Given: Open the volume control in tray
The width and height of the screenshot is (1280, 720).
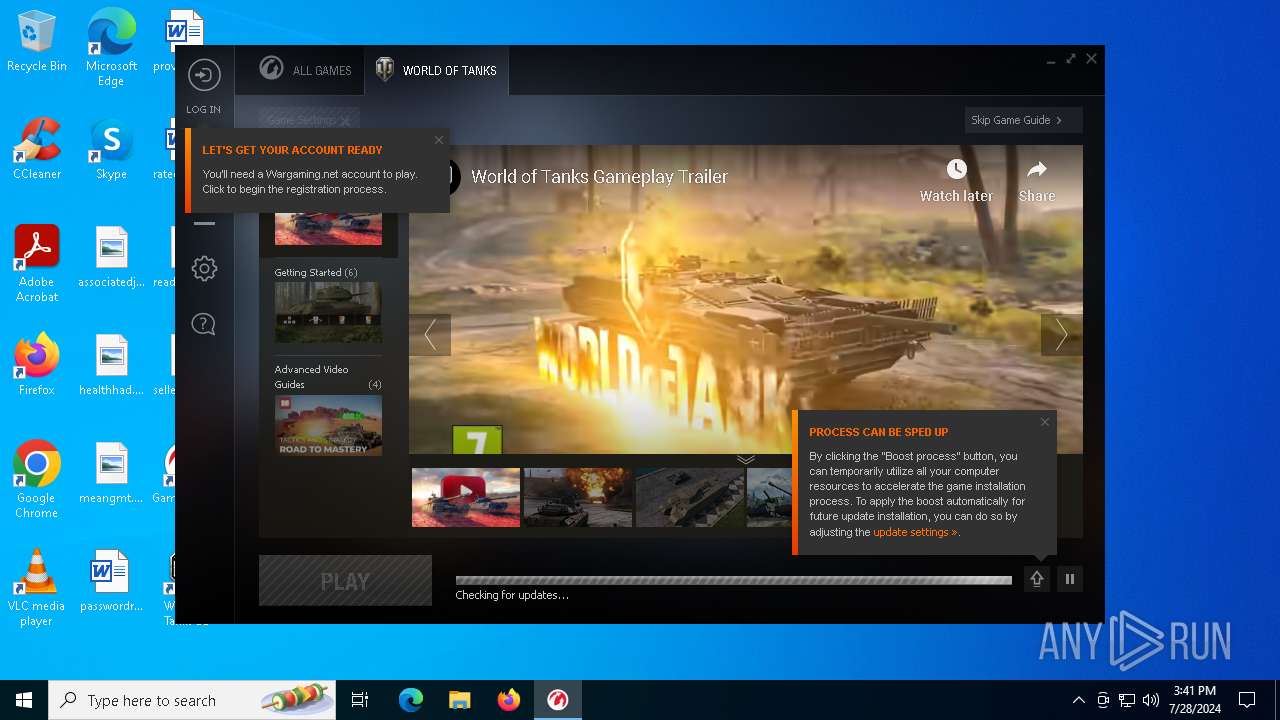Looking at the screenshot, I should click(1151, 700).
